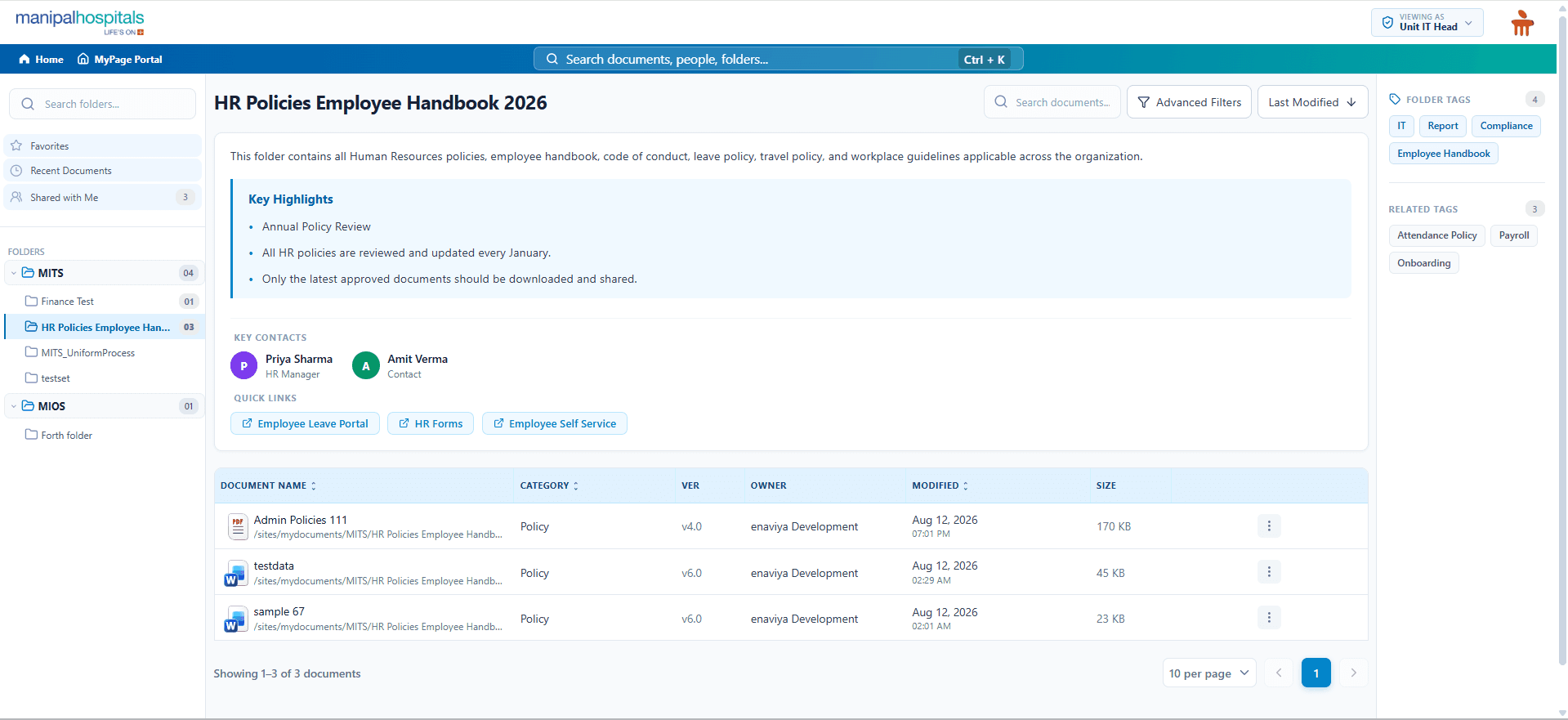Open the Employee Self Service quick link

pyautogui.click(x=555, y=423)
